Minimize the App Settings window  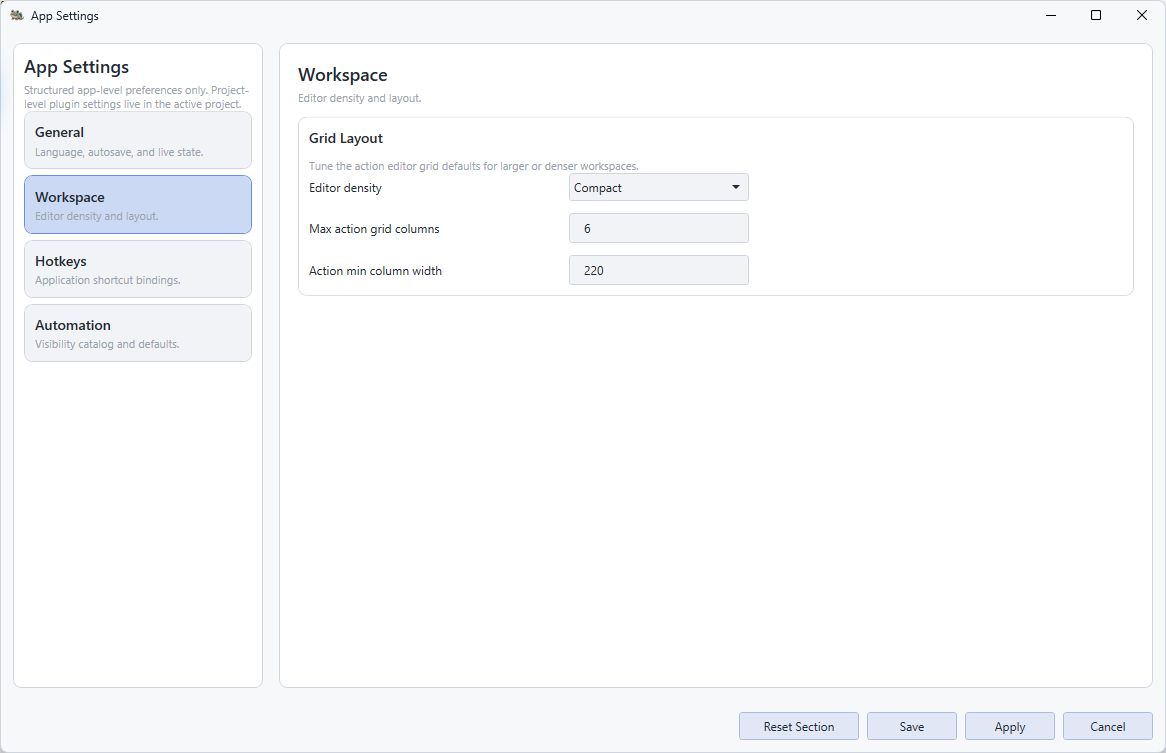tap(1051, 15)
